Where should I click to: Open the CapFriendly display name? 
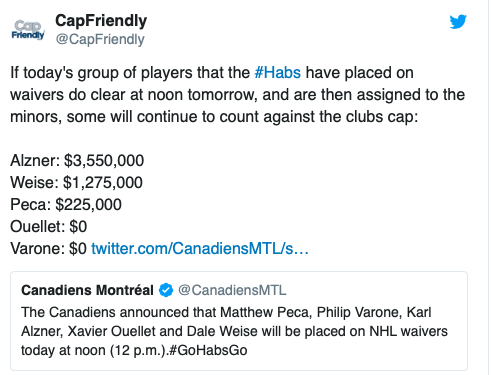pos(101,21)
